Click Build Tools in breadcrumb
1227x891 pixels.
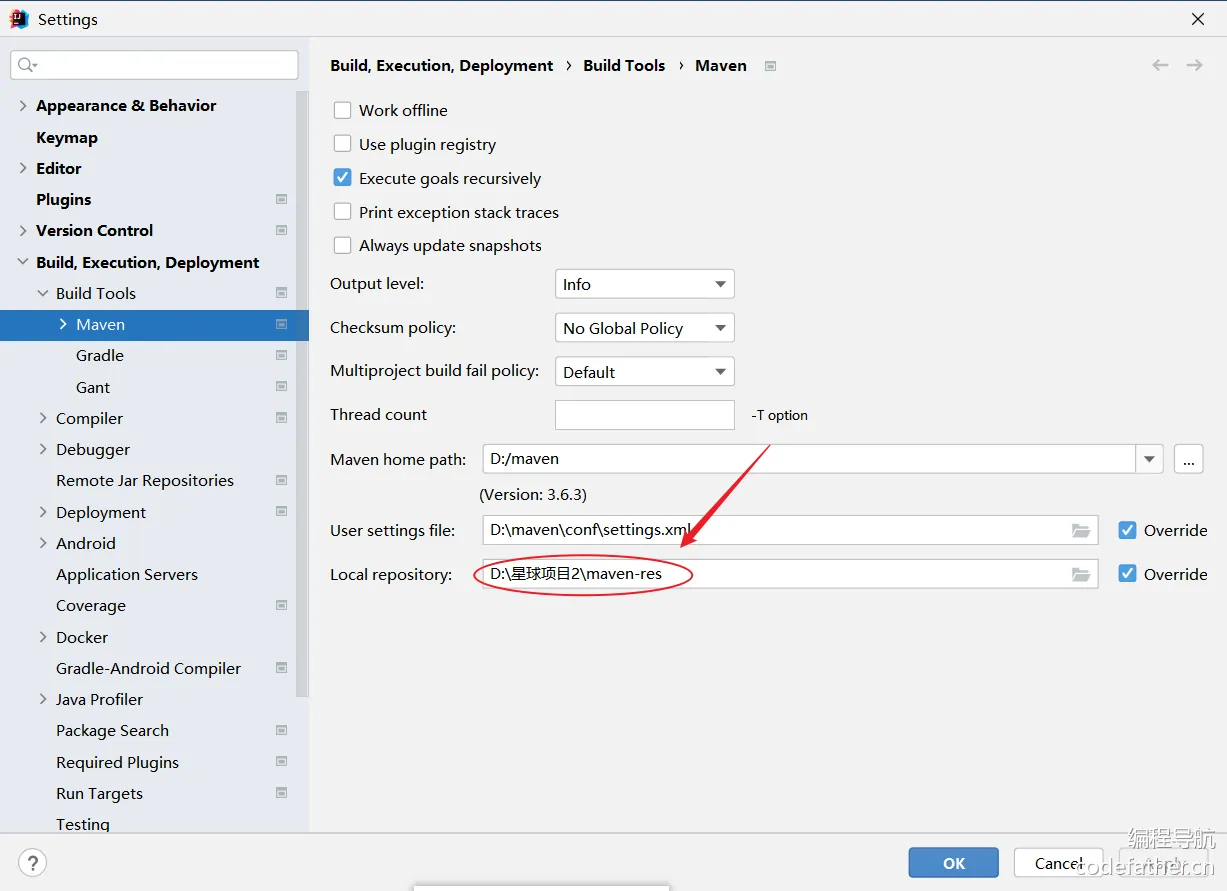point(624,66)
